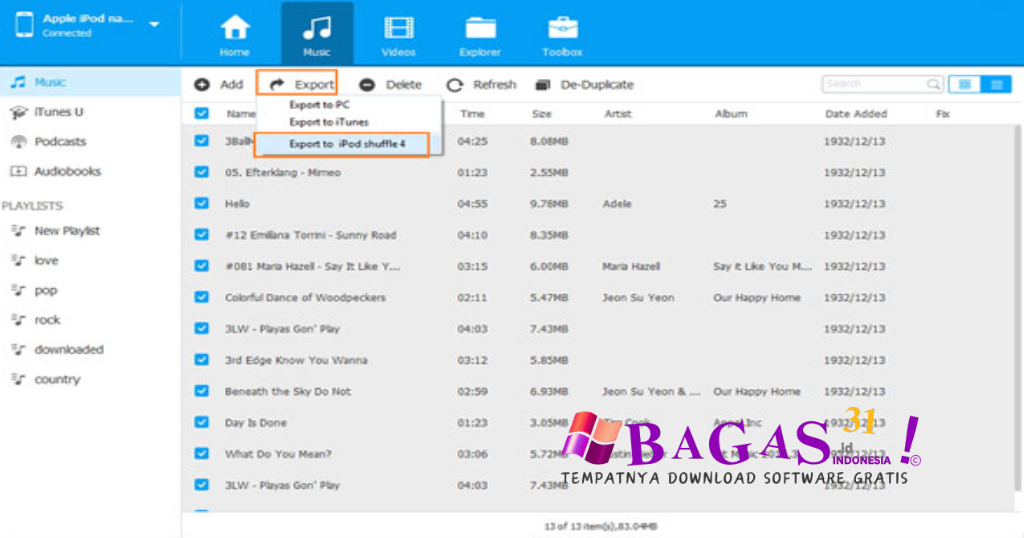
Task: Uncheck the Maria Hazell track checkbox
Action: [x=202, y=266]
